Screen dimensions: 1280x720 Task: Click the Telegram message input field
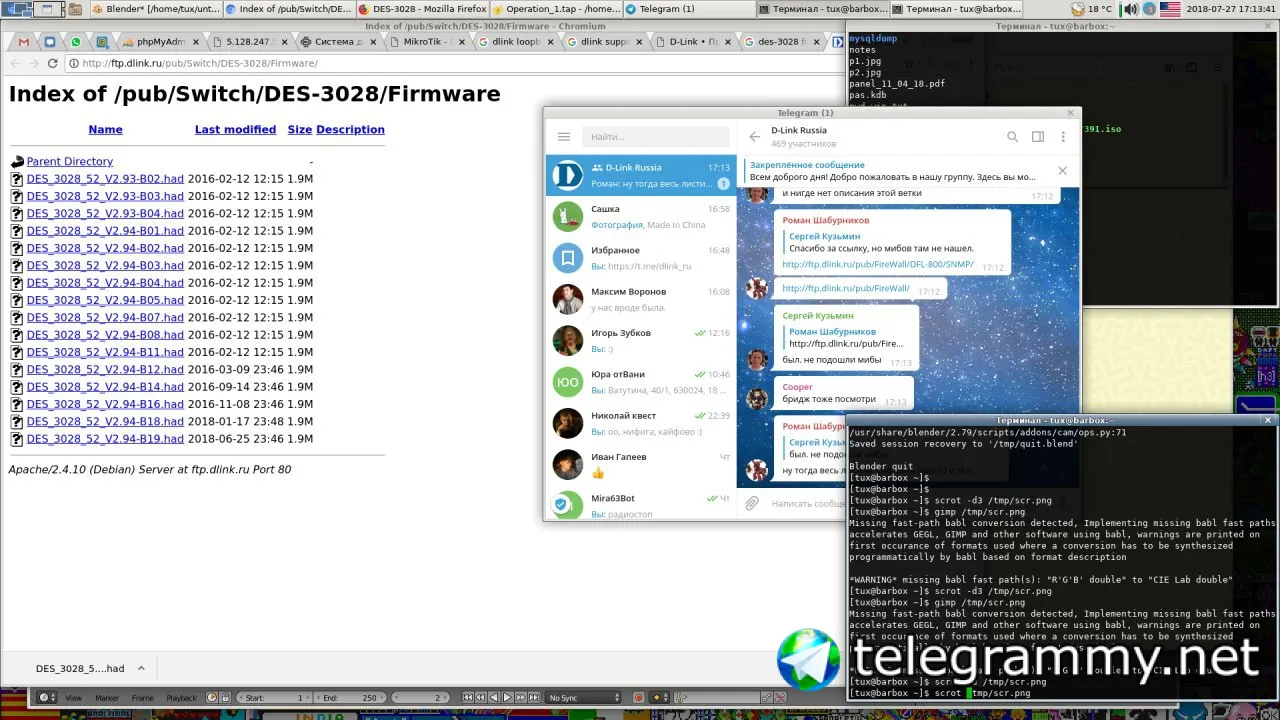[808, 504]
